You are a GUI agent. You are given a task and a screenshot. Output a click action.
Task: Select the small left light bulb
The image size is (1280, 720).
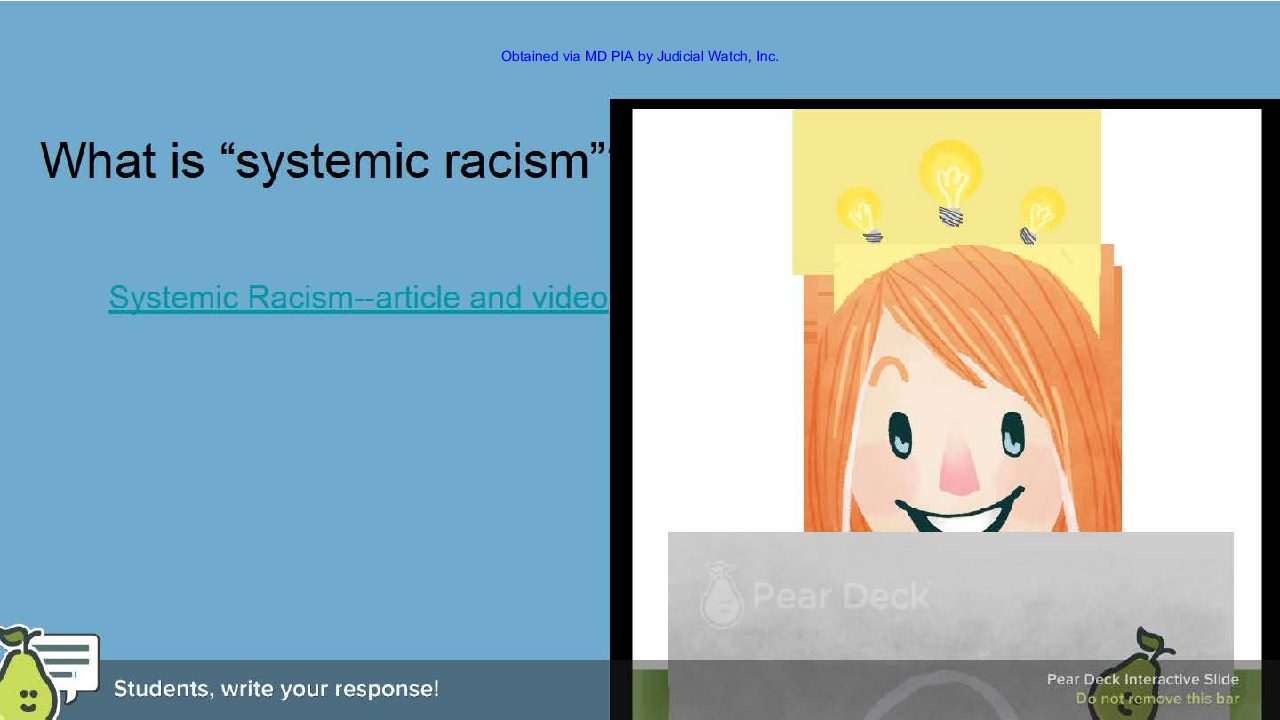(859, 213)
